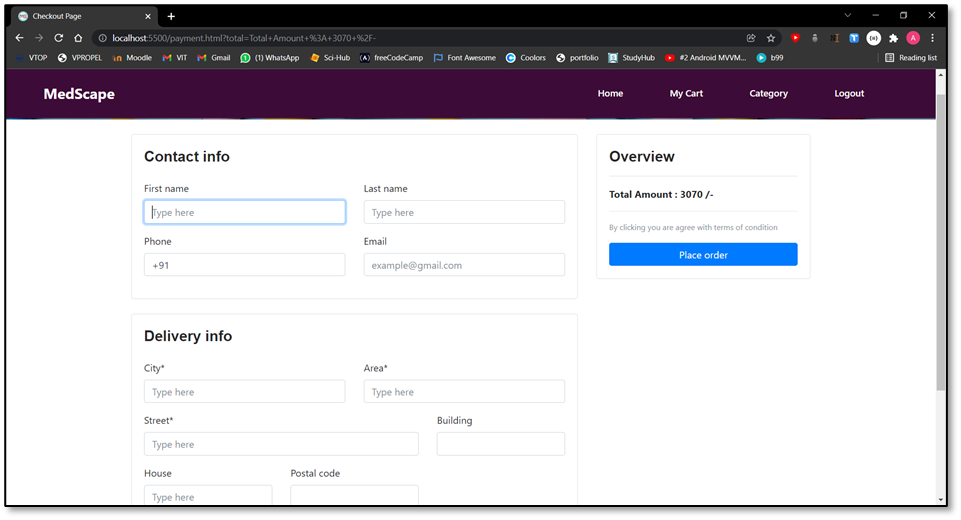Click the share page icon in address bar
Viewport: 961px width, 520px height.
(x=751, y=38)
